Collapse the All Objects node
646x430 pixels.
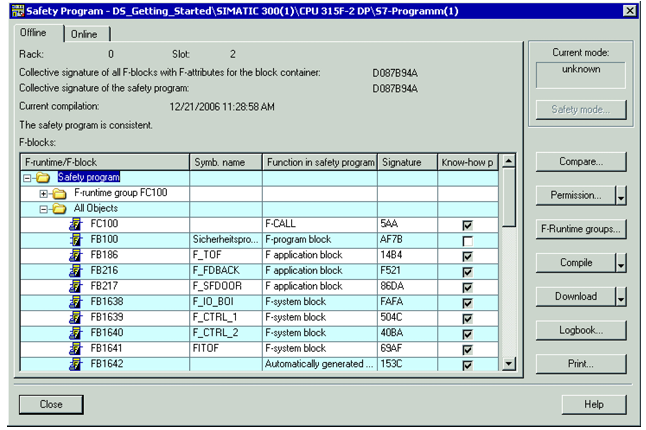point(43,209)
